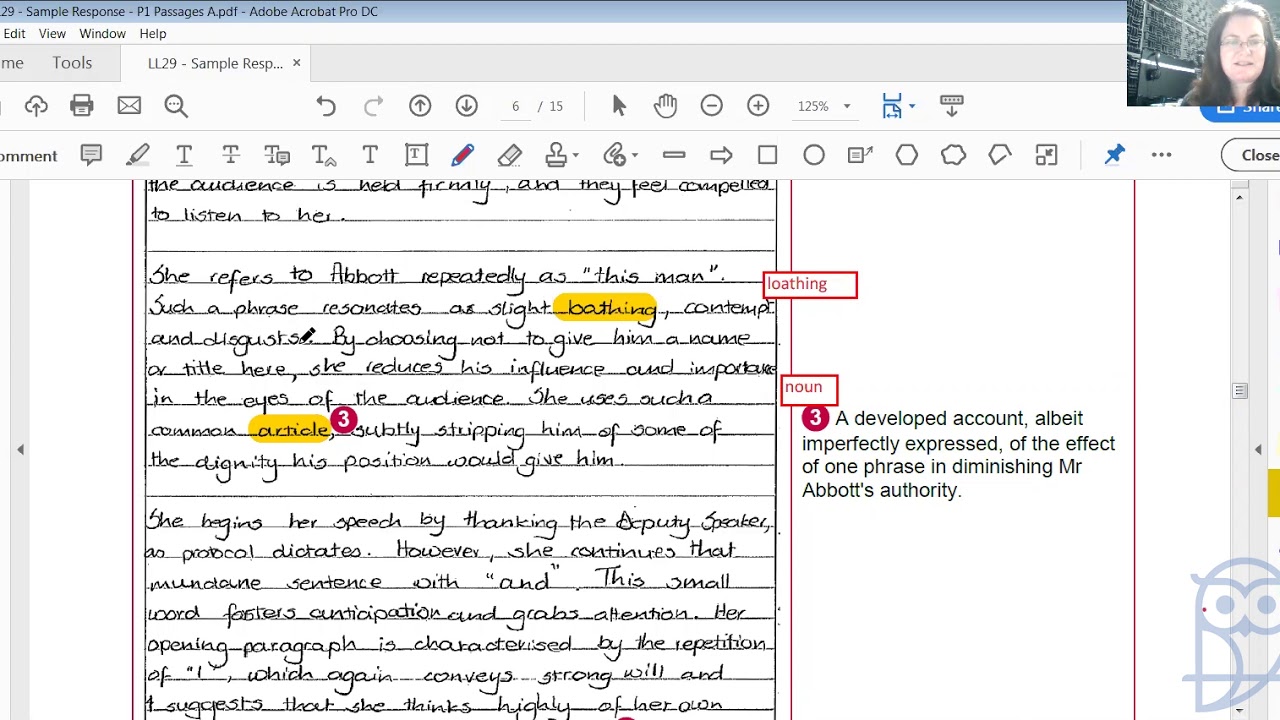The width and height of the screenshot is (1280, 720).
Task: Select the cloud shape tool
Action: [953, 155]
